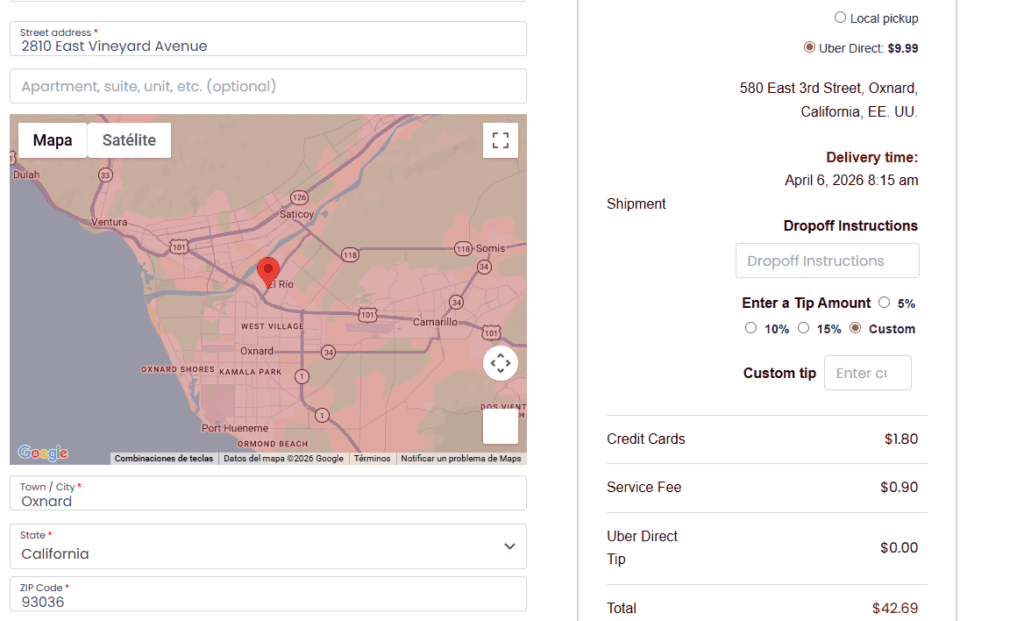
Task: Click the Dulah label on the map
Action: tap(26, 174)
